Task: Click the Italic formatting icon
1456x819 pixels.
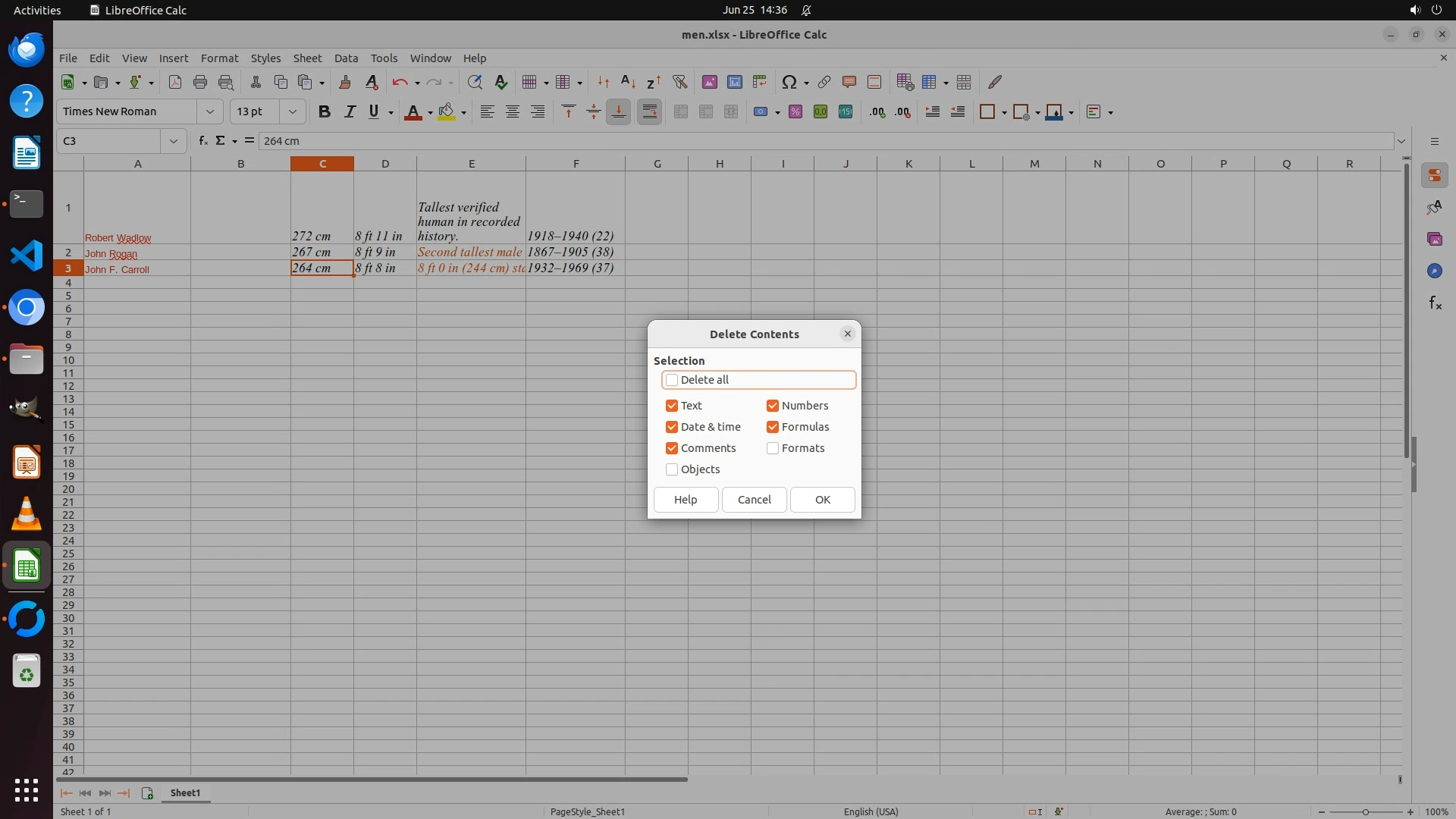Action: click(350, 112)
